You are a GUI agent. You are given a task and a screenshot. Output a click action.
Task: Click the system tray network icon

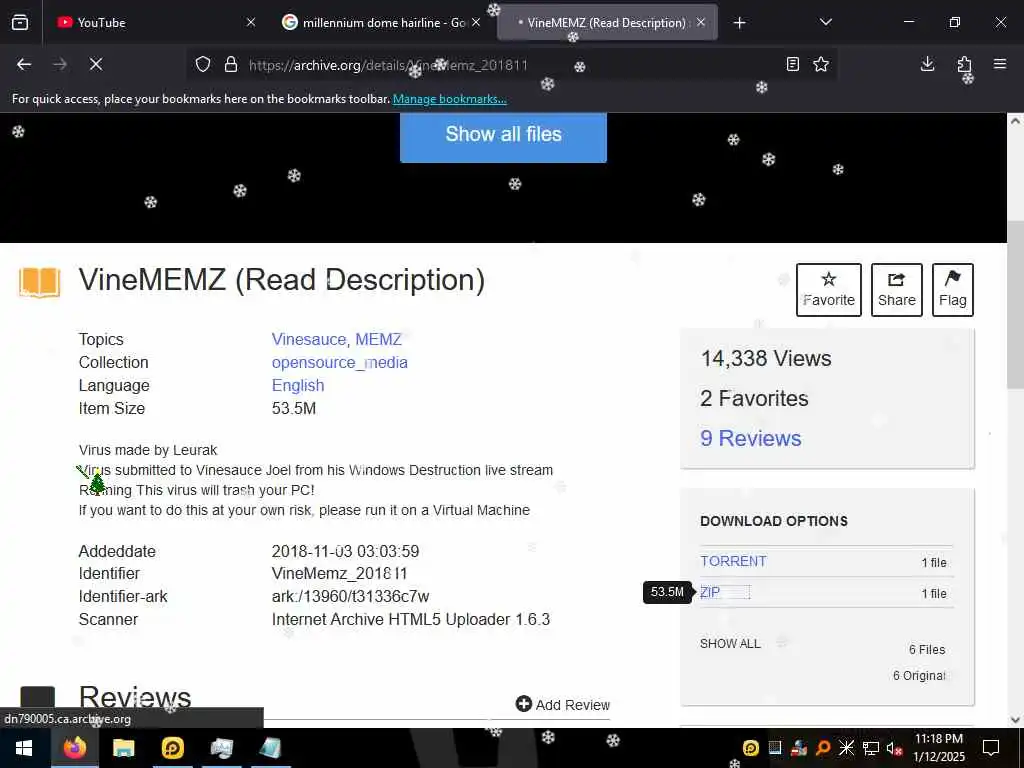pyautogui.click(x=871, y=748)
